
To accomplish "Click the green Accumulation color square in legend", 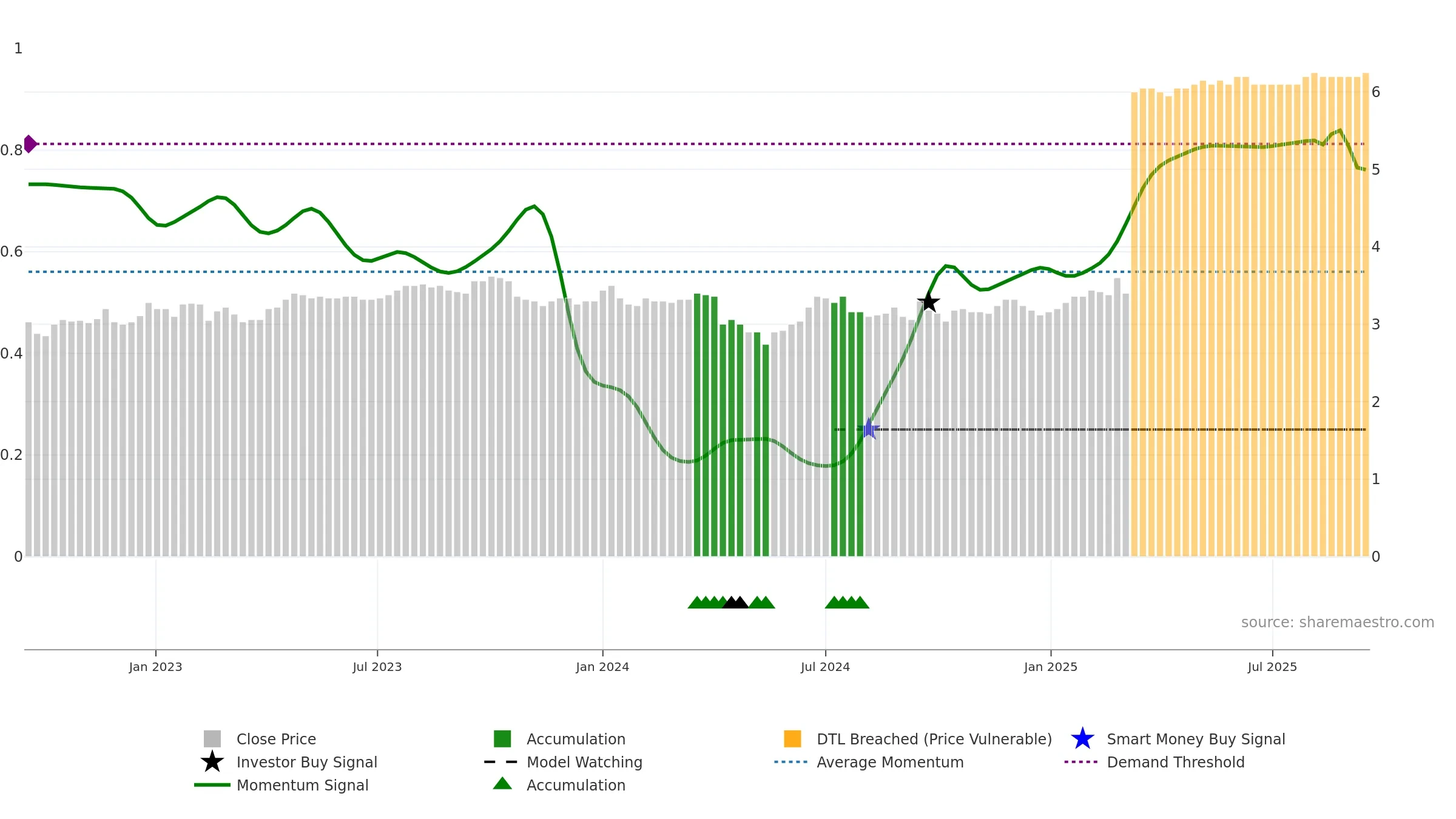I will (502, 739).
